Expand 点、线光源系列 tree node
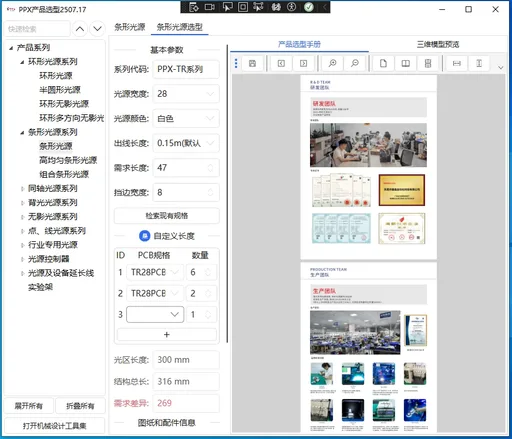This screenshot has width=512, height=439. (22, 231)
